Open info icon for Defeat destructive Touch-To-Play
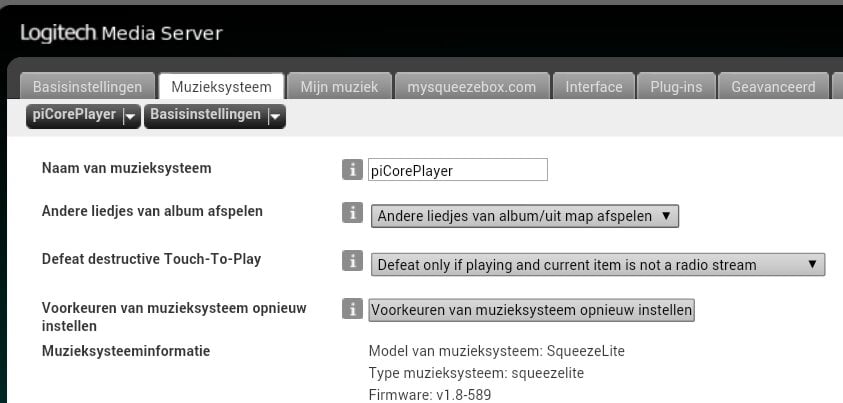843x403 pixels. 351,262
